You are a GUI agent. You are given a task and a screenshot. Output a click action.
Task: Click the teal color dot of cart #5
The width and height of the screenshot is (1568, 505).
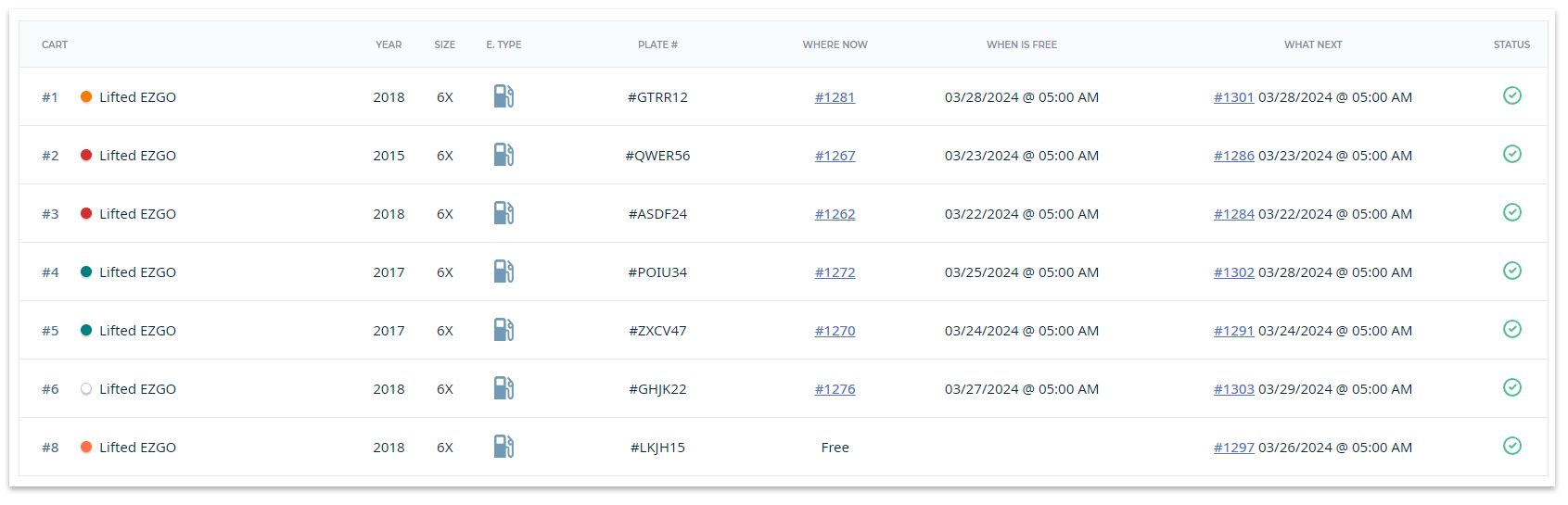(x=86, y=330)
